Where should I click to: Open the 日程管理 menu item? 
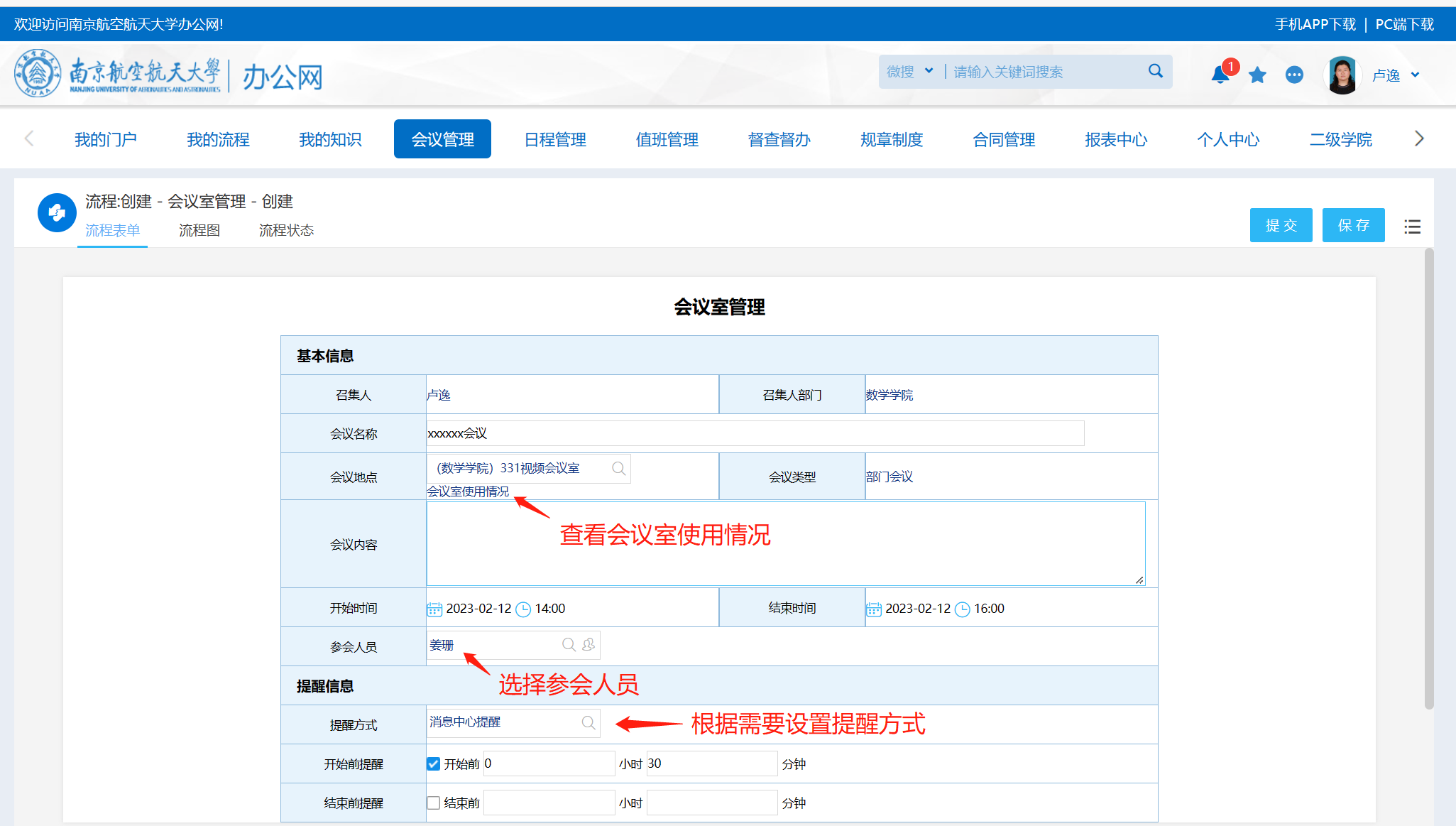click(555, 139)
